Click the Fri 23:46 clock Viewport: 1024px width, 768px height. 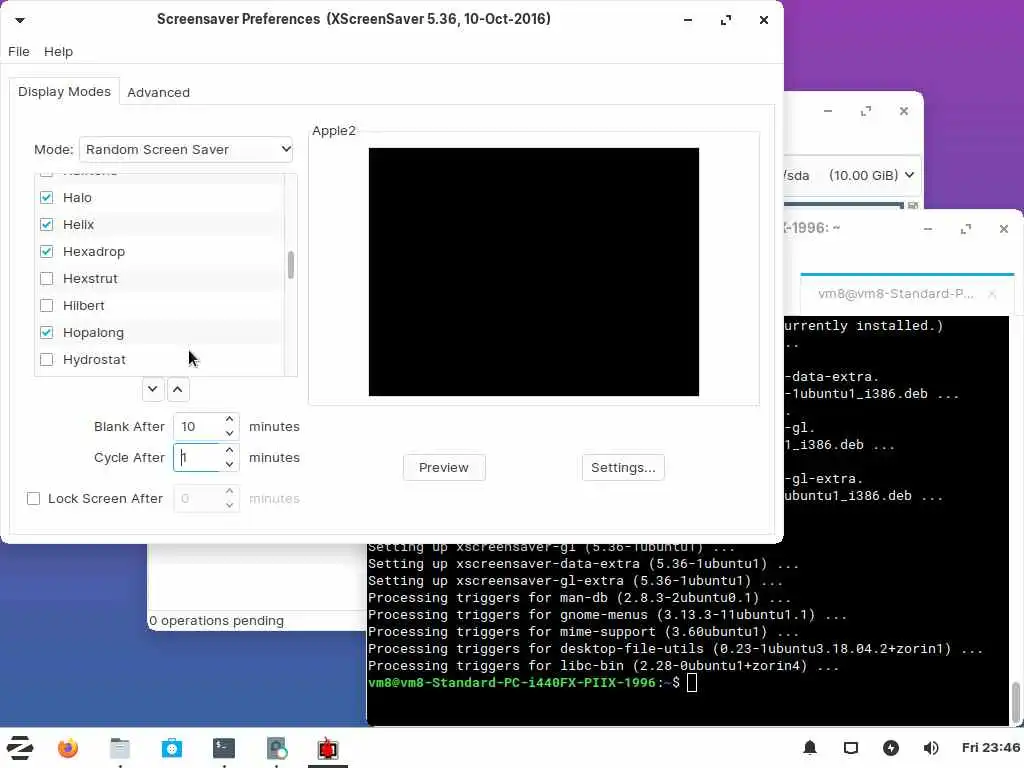pyautogui.click(x=991, y=747)
